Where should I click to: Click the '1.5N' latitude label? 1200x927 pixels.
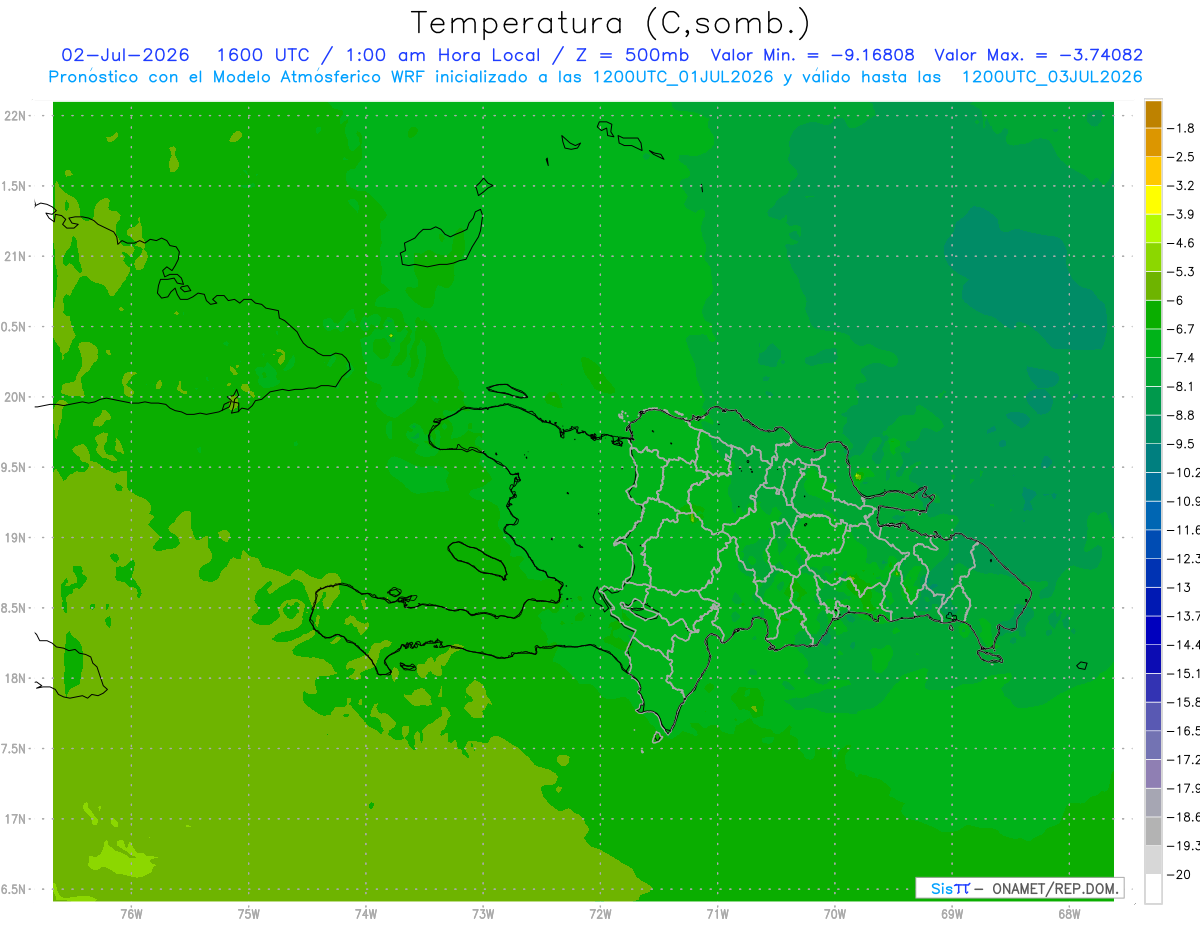click(x=13, y=186)
